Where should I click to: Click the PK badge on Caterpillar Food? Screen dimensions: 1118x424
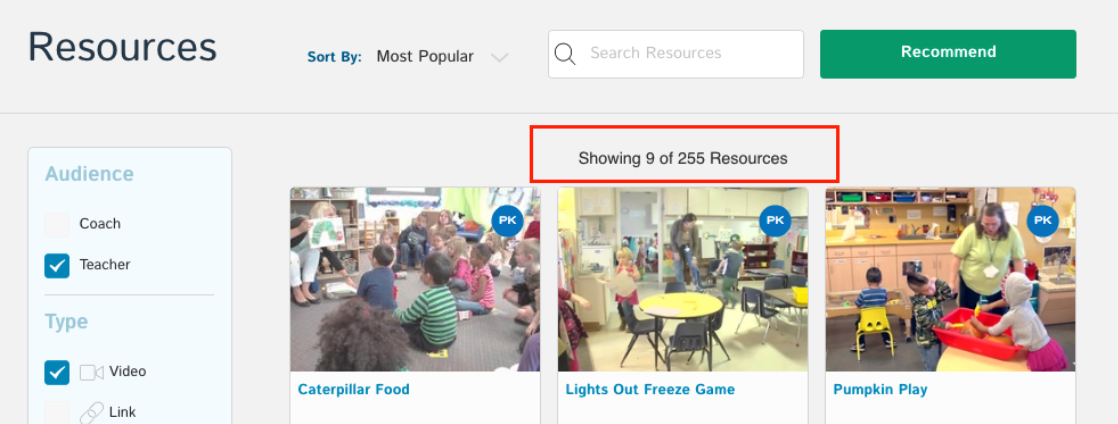[x=507, y=220]
